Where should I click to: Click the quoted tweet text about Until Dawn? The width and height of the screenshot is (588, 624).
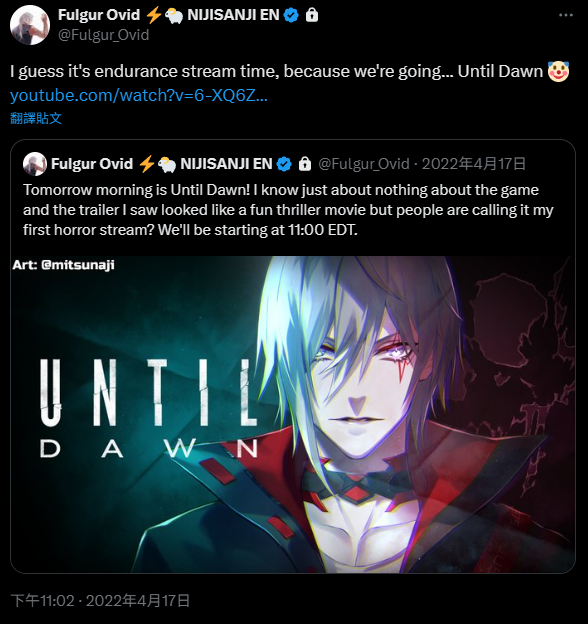[x=288, y=210]
